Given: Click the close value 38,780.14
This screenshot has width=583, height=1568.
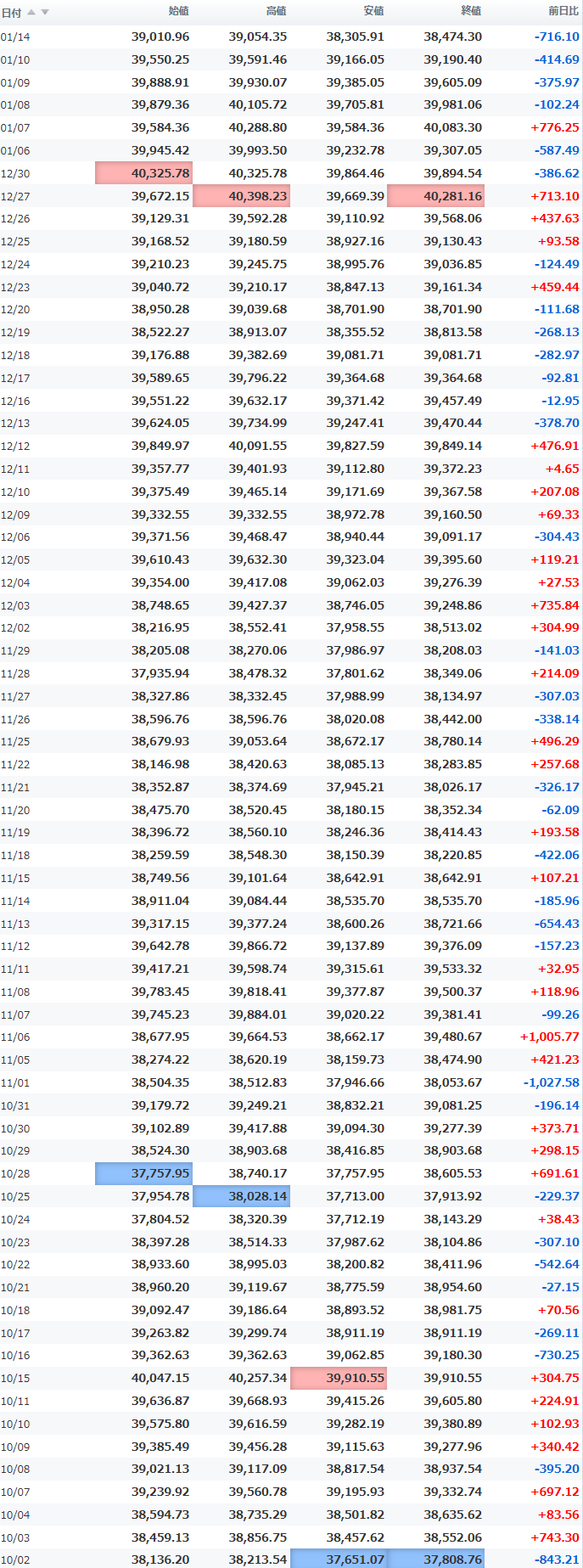Looking at the screenshot, I should [453, 741].
